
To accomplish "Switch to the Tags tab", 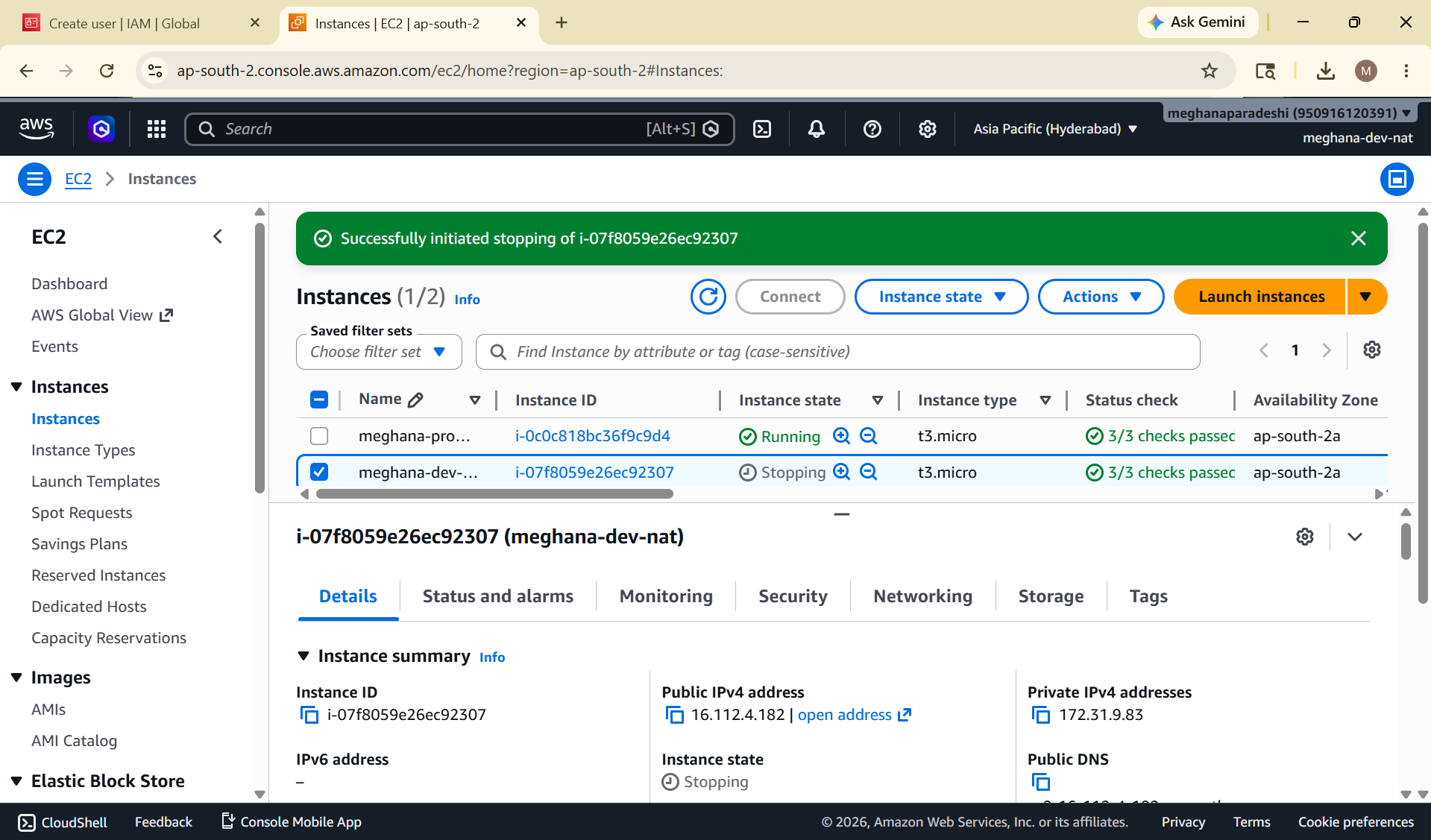I will (1148, 596).
